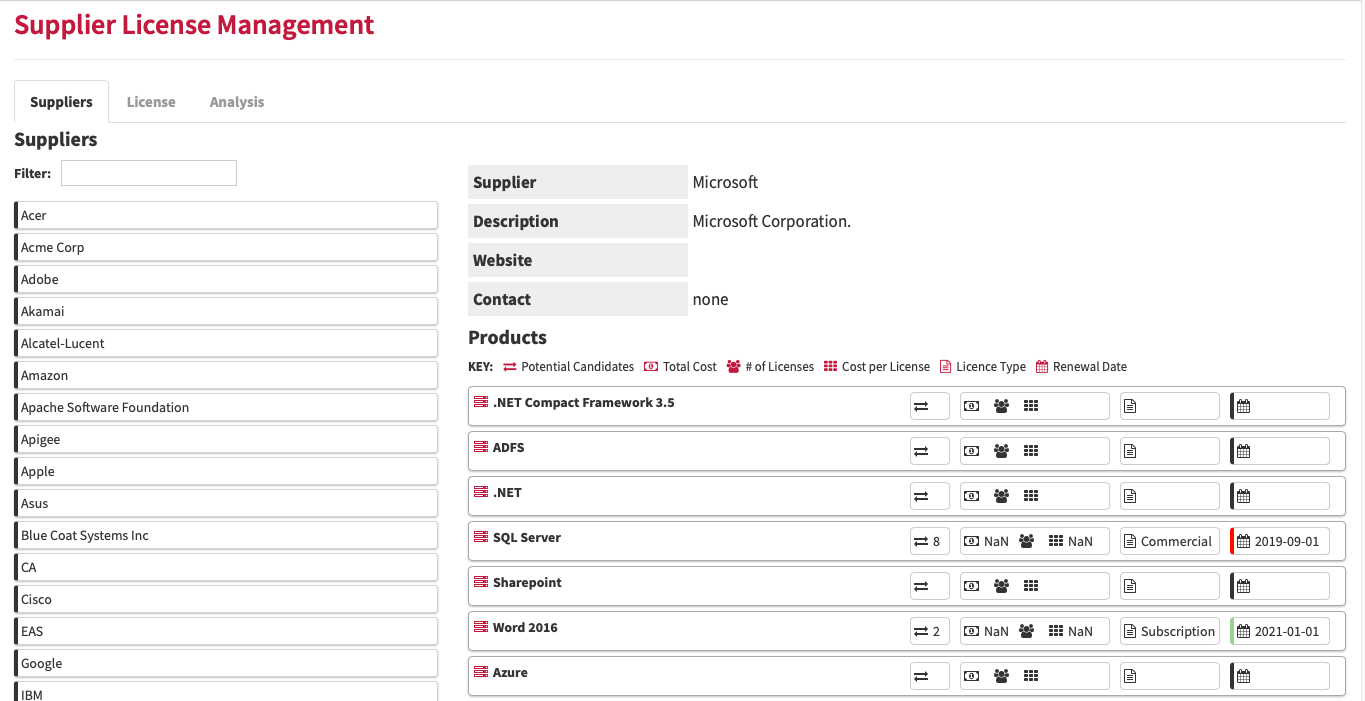This screenshot has width=1365, height=701.
Task: Click the potential candidates icon in ADFS row
Action: coord(921,452)
